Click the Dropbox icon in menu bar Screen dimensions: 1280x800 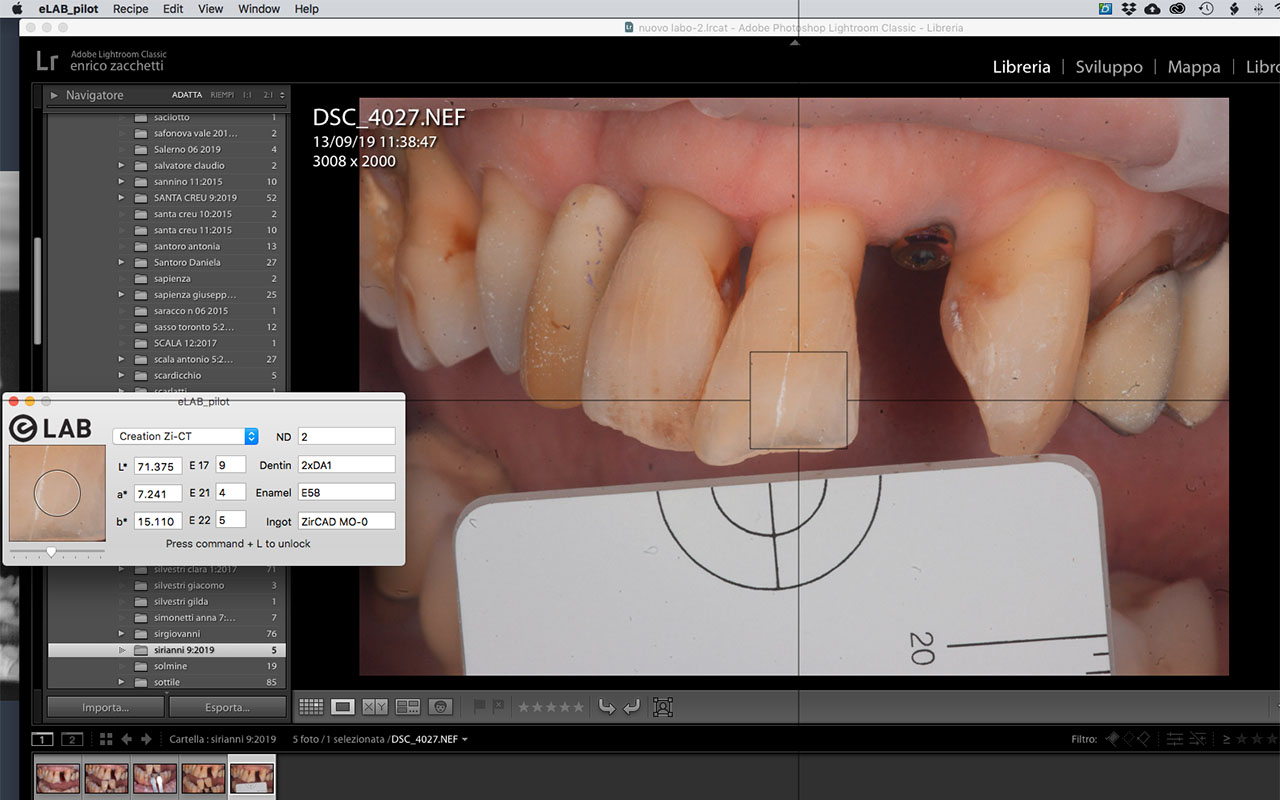pyautogui.click(x=1129, y=9)
